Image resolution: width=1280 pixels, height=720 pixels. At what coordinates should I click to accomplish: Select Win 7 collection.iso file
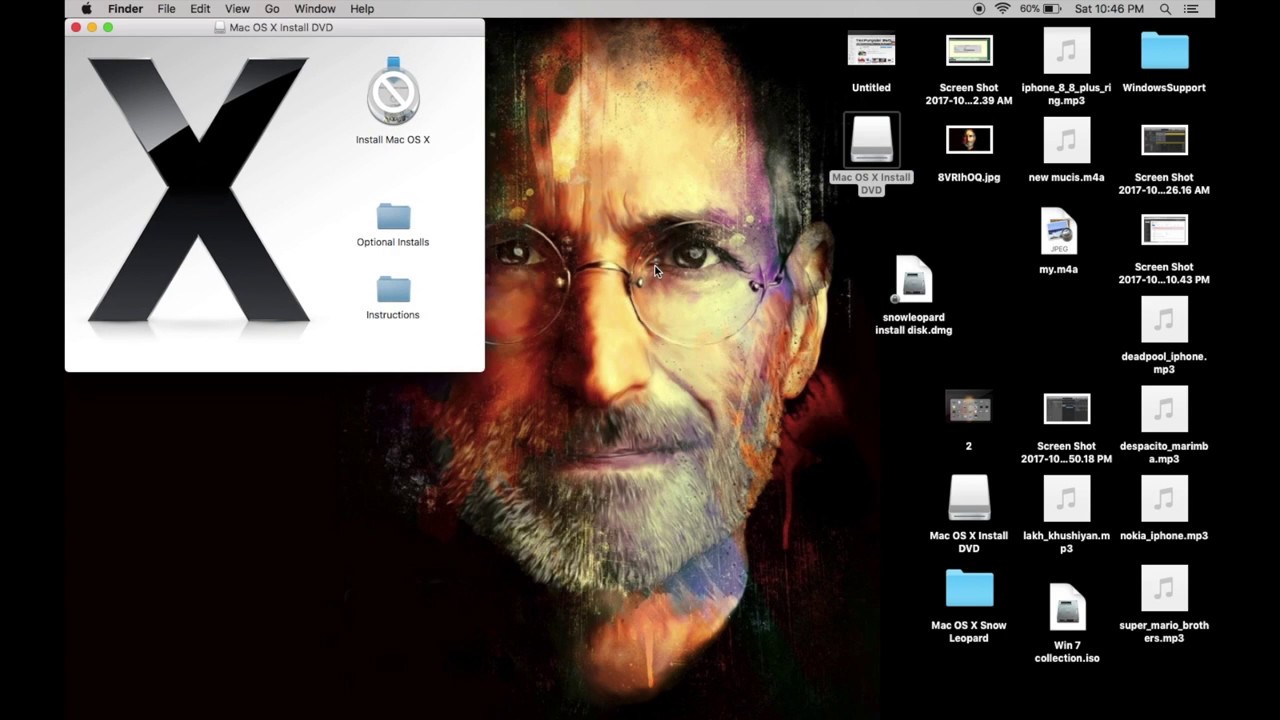pyautogui.click(x=1067, y=608)
